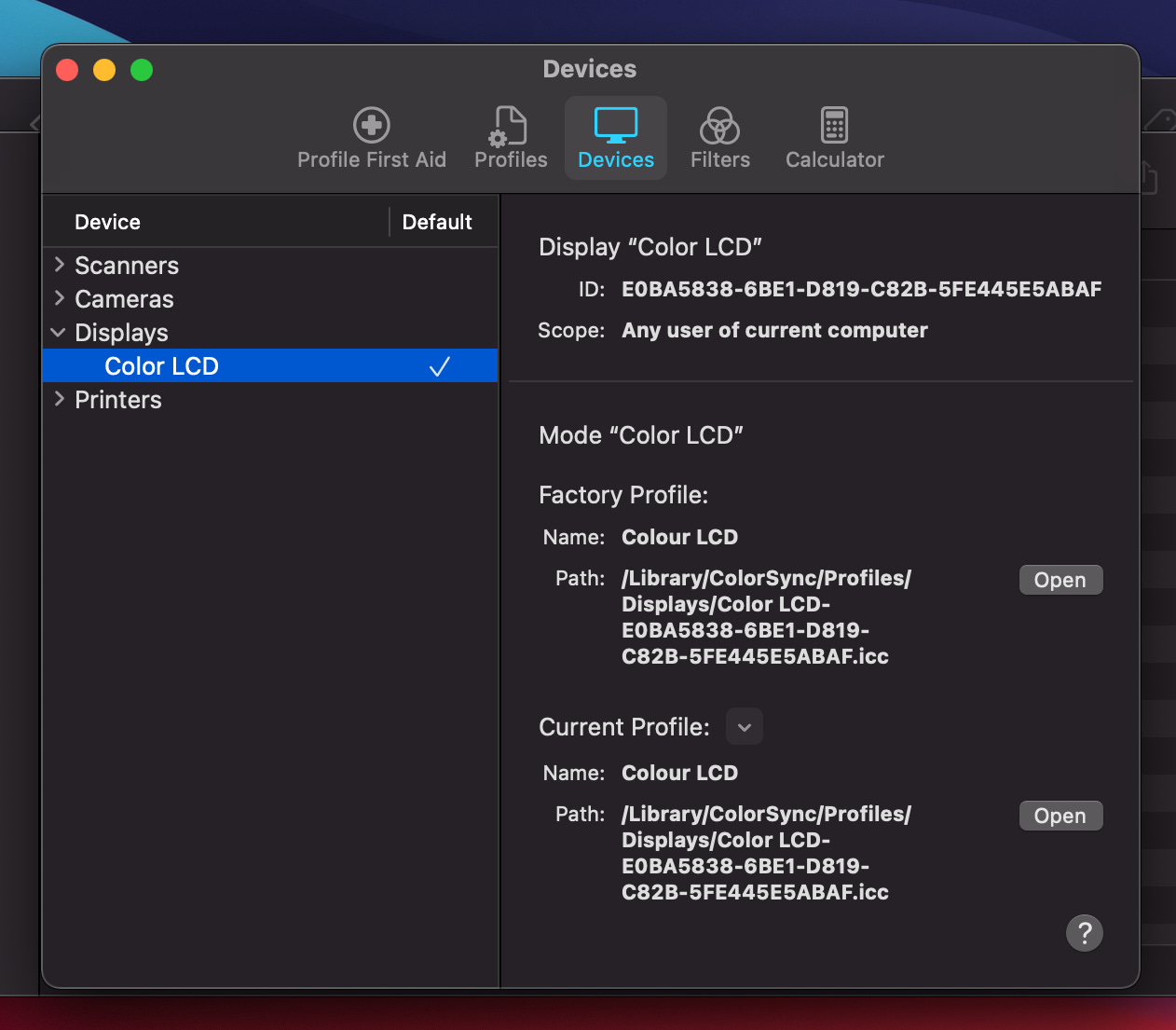The image size is (1176, 1030).
Task: Click the 'Mode "Color LCD"' heading
Action: pos(641,435)
